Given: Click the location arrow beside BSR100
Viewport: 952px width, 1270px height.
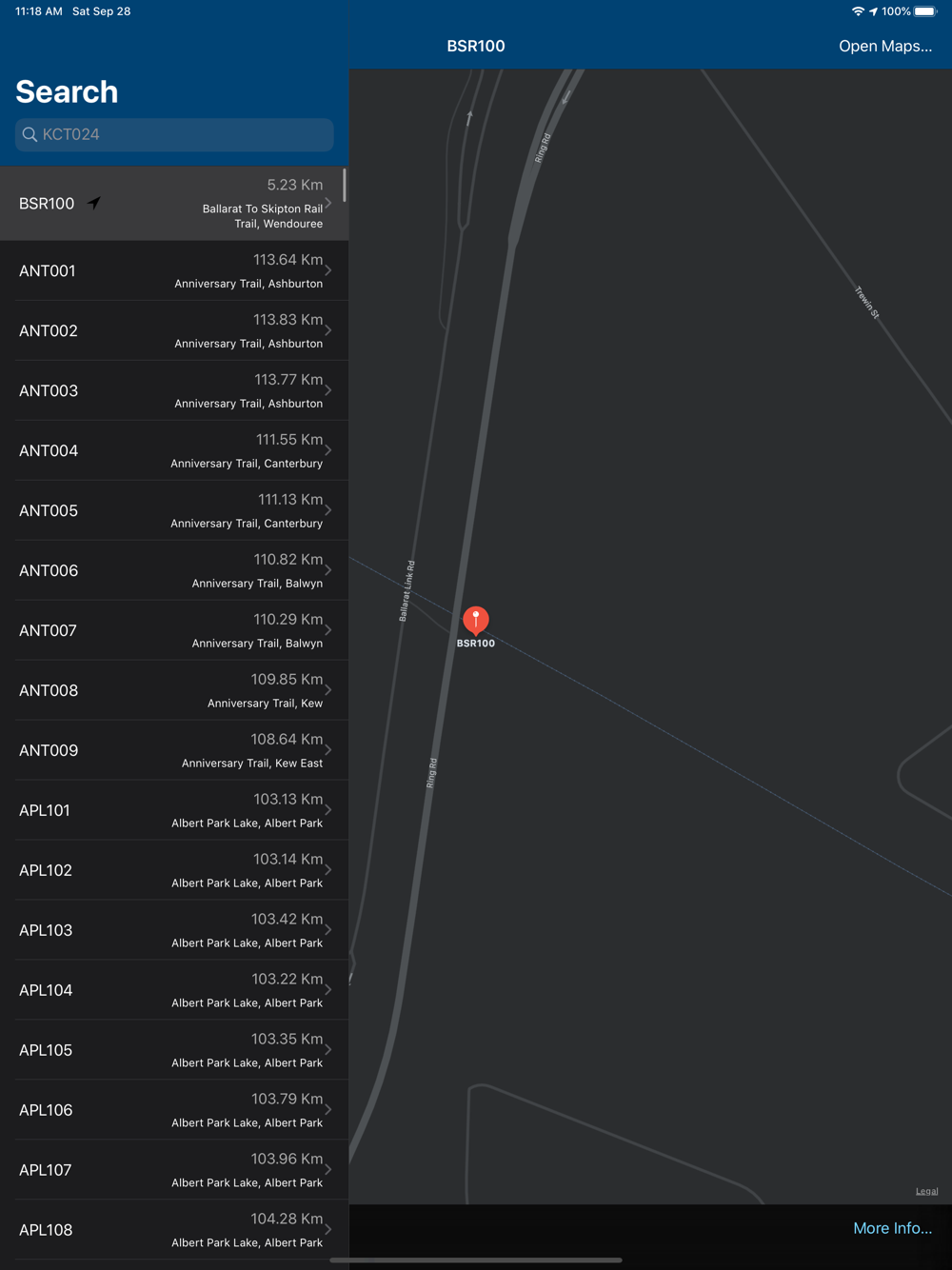Looking at the screenshot, I should (x=93, y=203).
